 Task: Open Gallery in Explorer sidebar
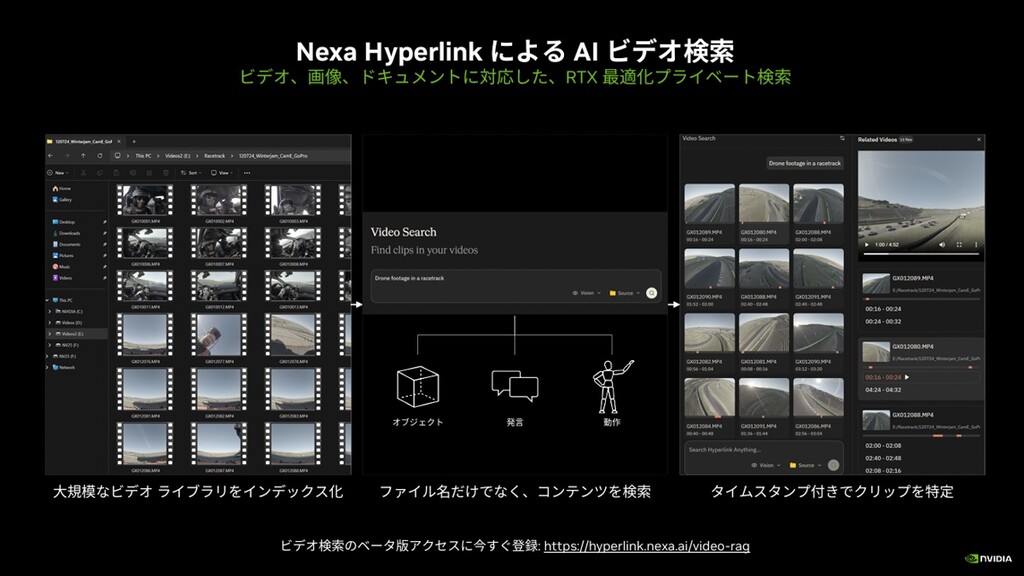pos(63,199)
